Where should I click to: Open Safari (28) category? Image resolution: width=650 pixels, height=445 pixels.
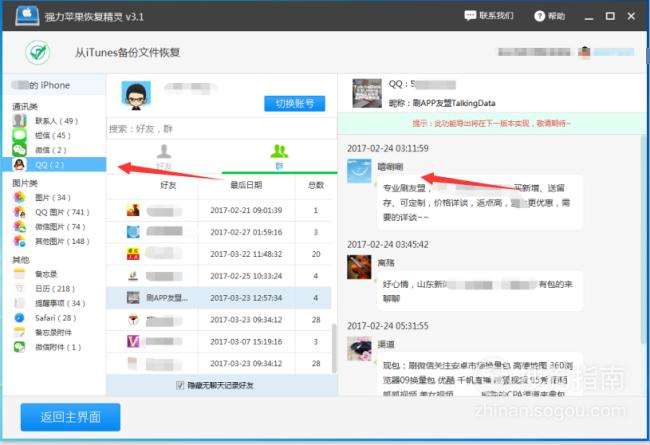pos(56,318)
